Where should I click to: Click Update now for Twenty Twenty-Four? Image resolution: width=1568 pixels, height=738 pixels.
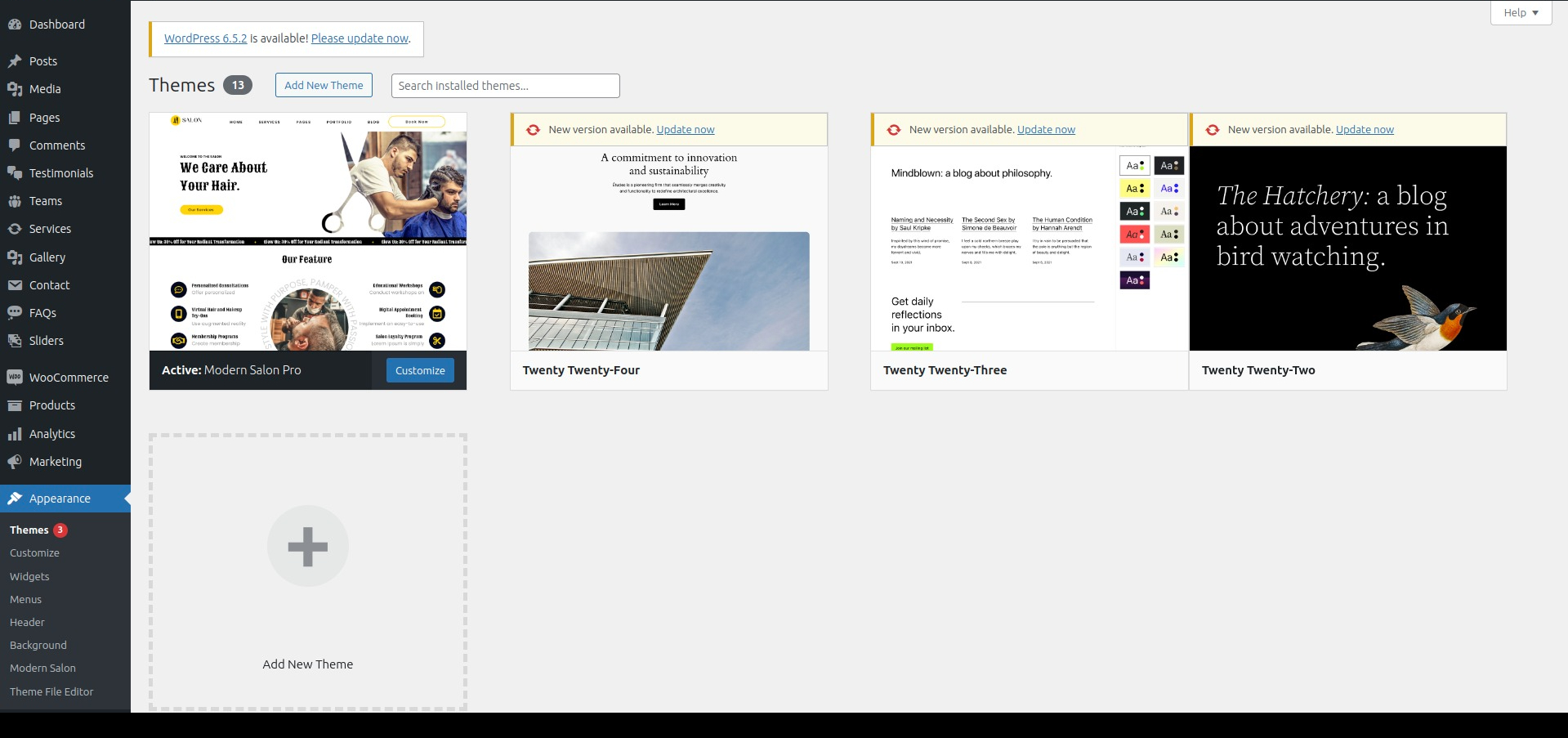pos(686,130)
